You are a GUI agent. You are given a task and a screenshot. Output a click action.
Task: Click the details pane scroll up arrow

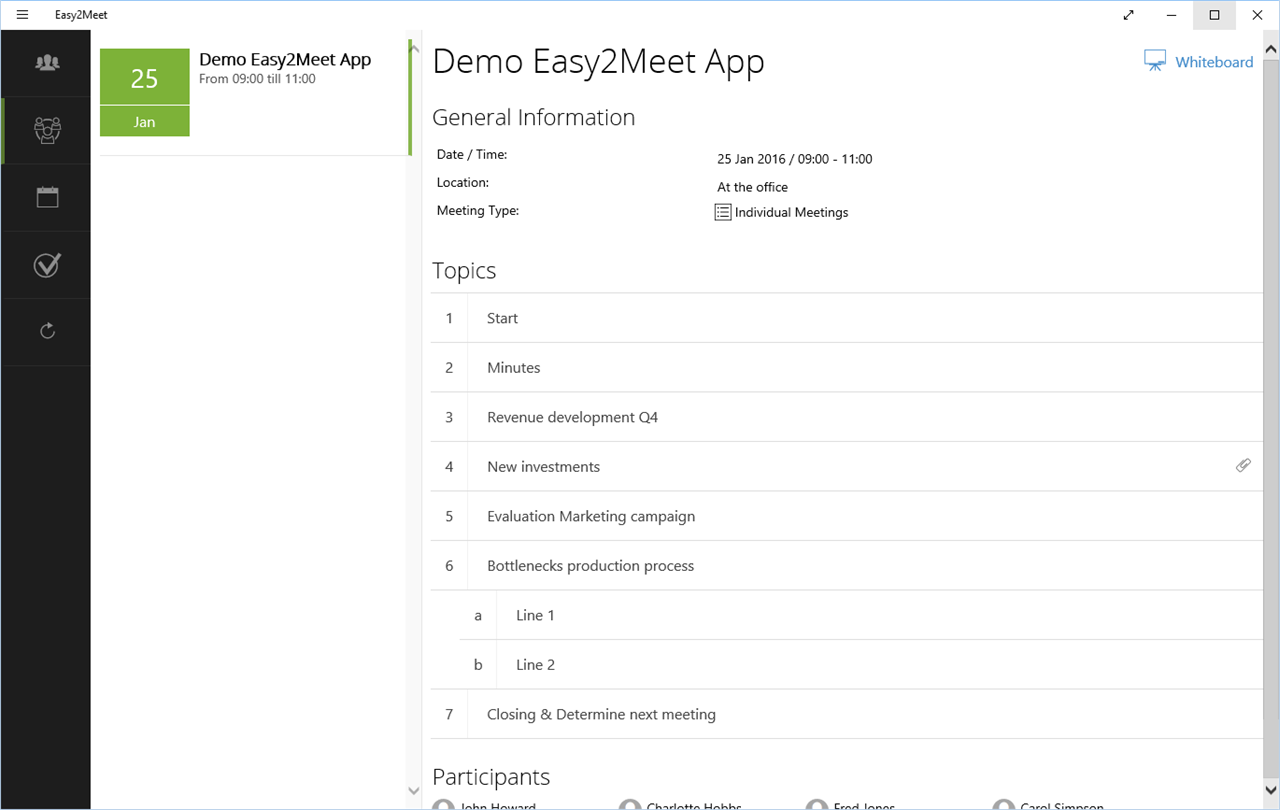1272,47
